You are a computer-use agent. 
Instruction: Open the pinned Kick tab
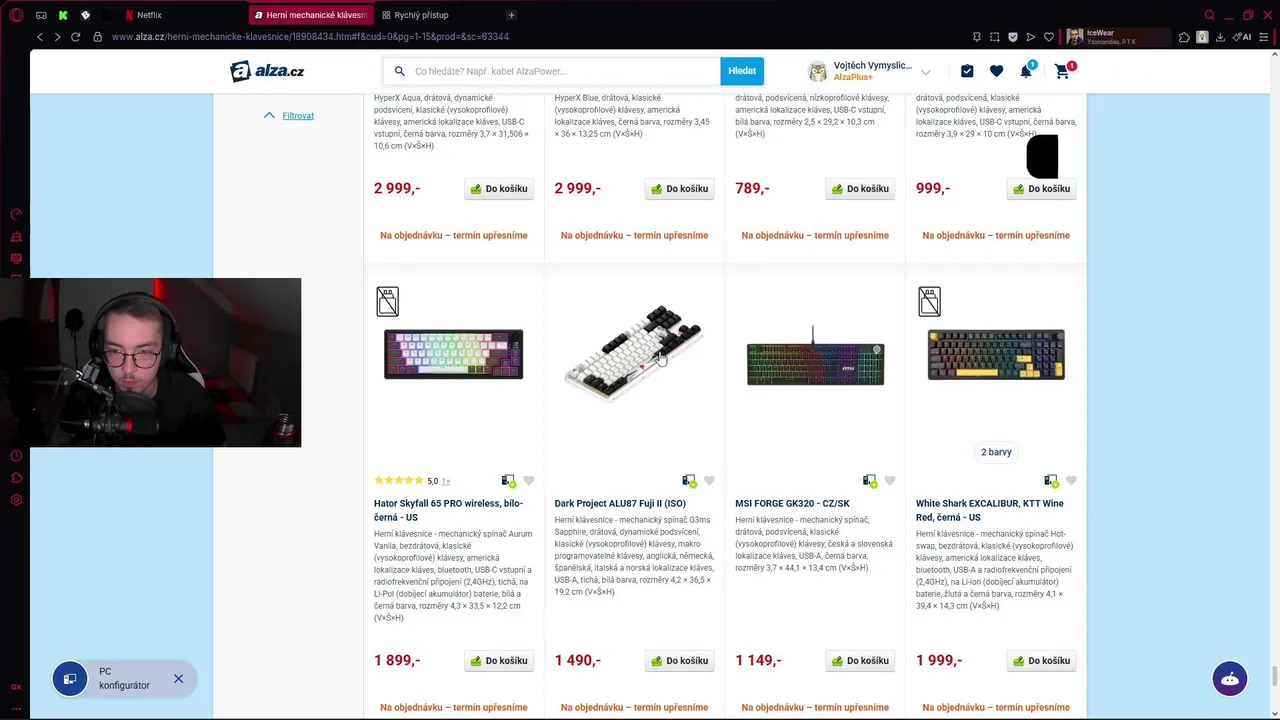coord(63,15)
